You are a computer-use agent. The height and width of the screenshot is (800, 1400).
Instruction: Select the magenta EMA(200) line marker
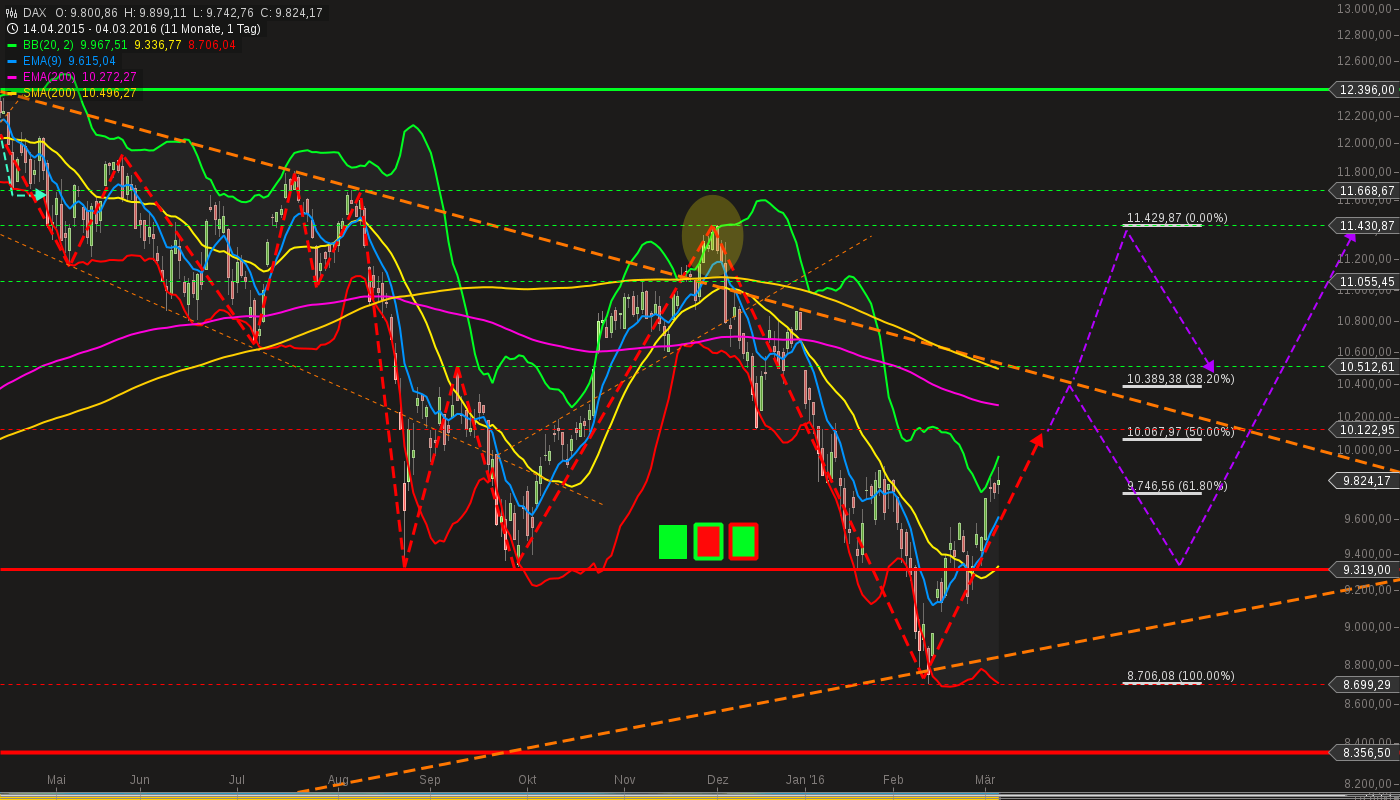coord(12,76)
